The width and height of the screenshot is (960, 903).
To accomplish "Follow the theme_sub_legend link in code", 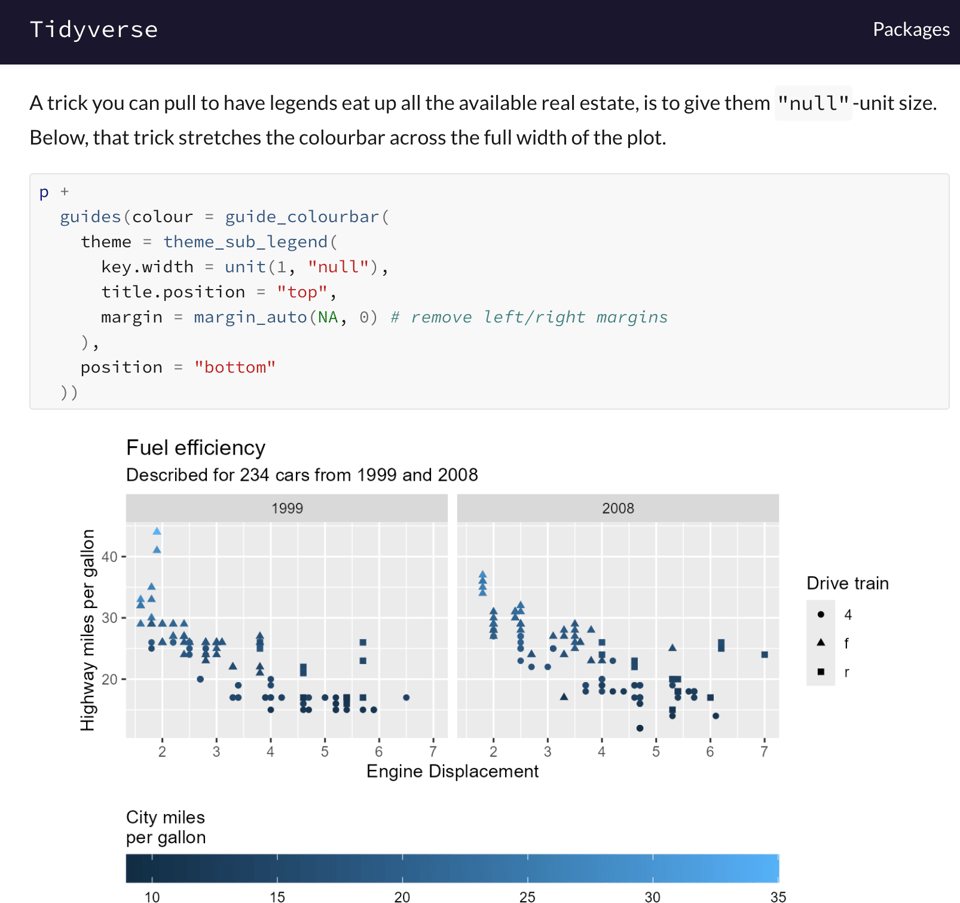I will pos(245,242).
